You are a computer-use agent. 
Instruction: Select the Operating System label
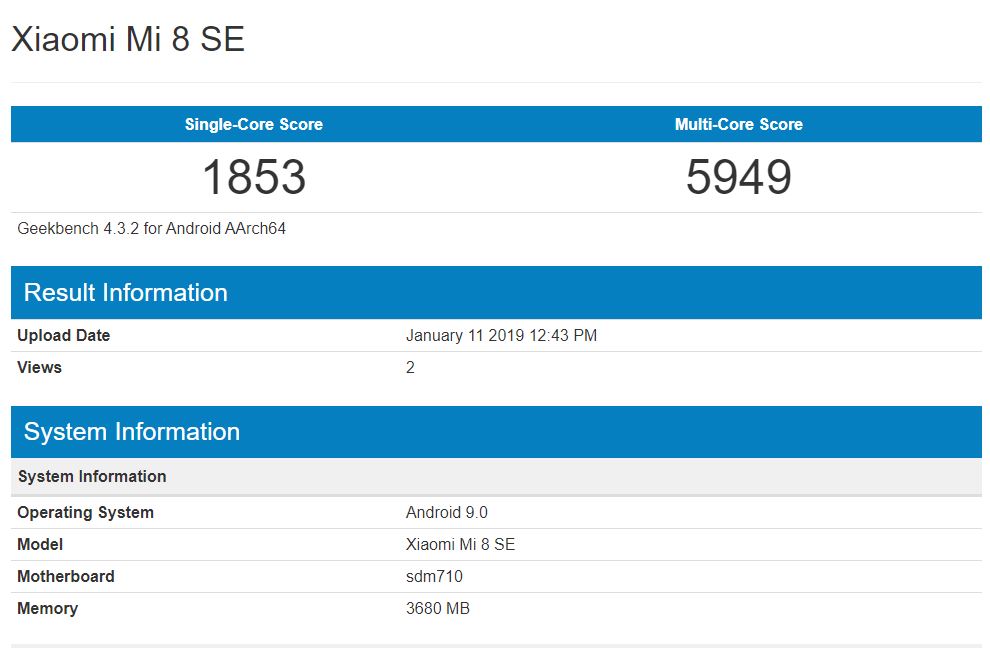click(85, 512)
